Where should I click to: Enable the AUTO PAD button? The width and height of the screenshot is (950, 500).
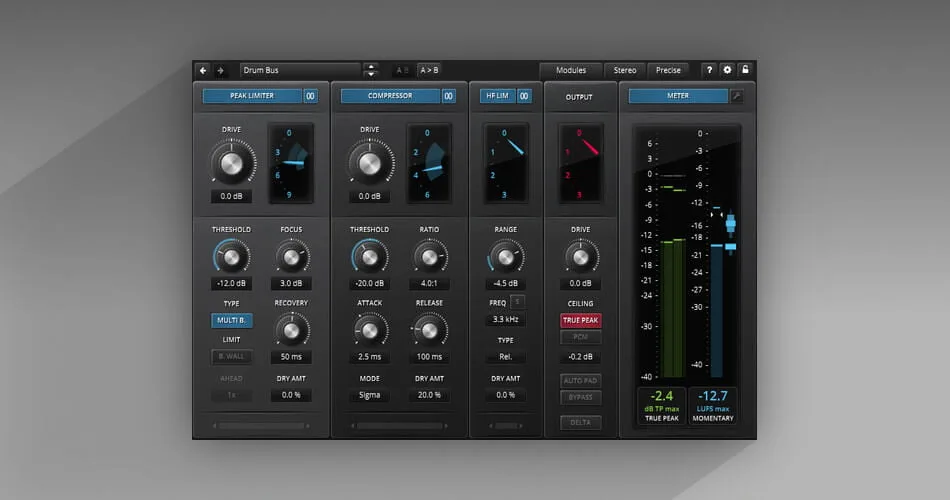click(x=580, y=381)
